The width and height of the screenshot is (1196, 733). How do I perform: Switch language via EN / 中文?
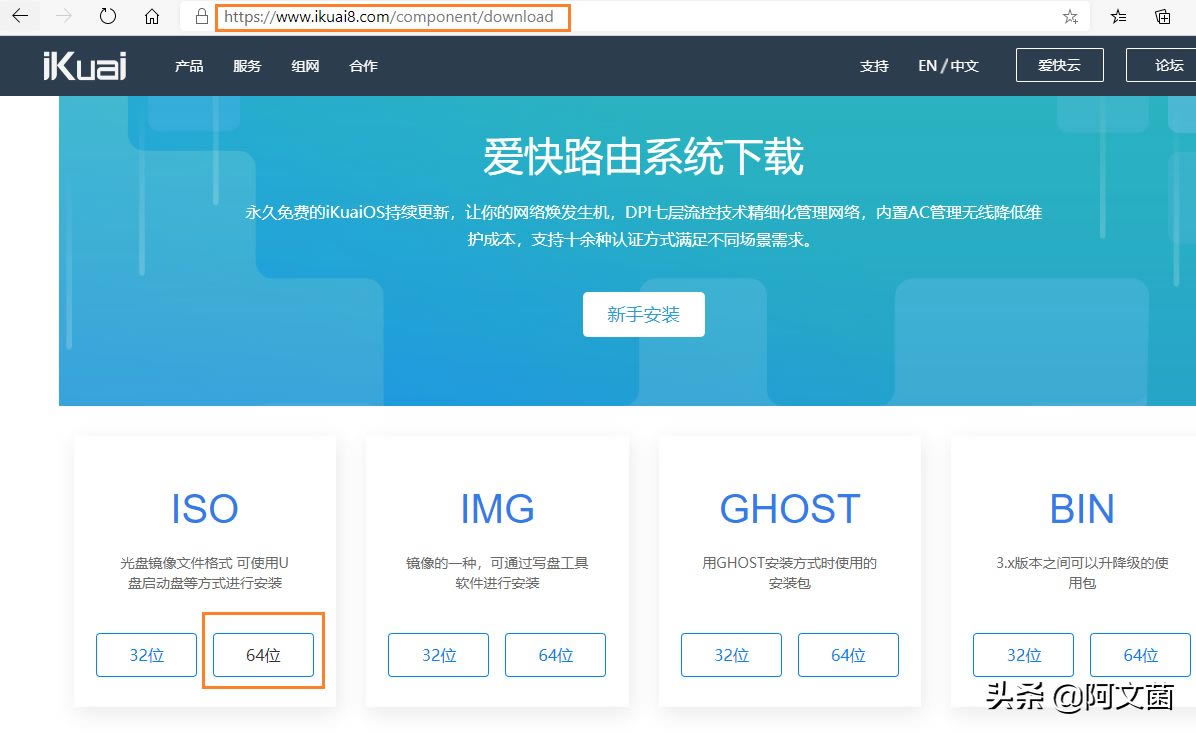(x=948, y=66)
